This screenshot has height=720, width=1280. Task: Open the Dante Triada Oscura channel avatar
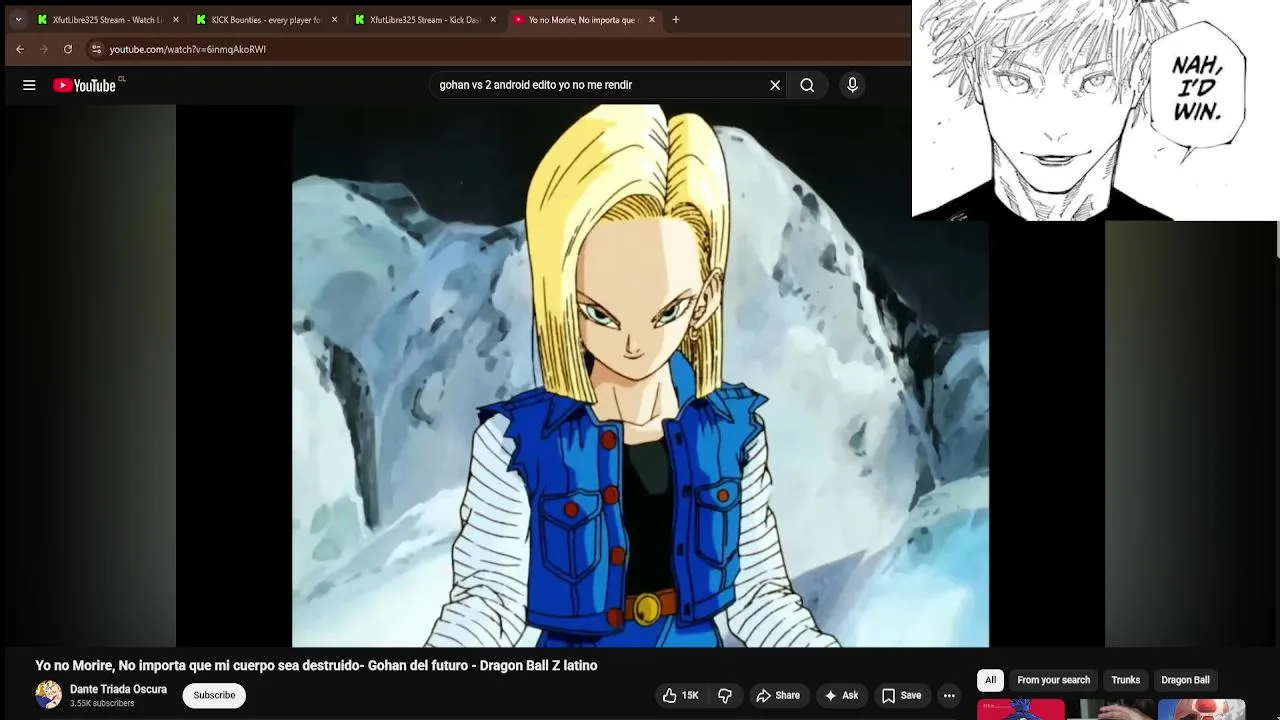click(x=48, y=695)
